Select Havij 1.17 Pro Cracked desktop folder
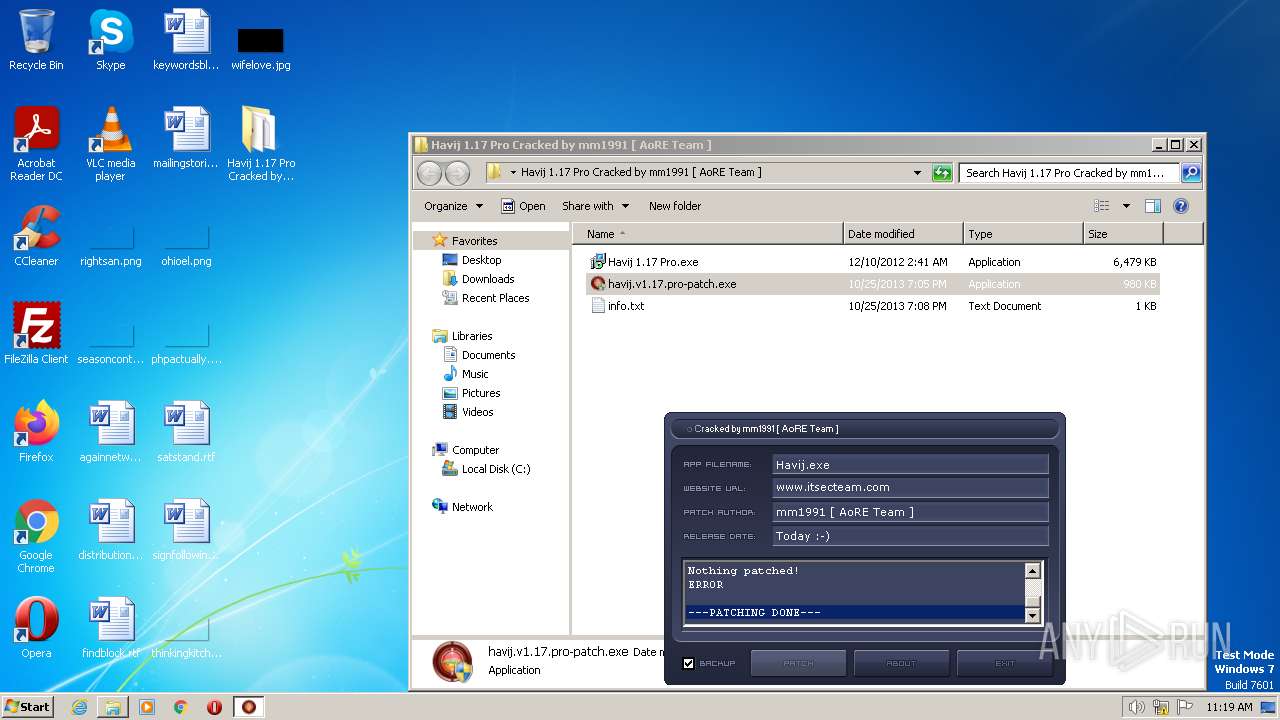Viewport: 1280px width, 720px height. (x=260, y=144)
